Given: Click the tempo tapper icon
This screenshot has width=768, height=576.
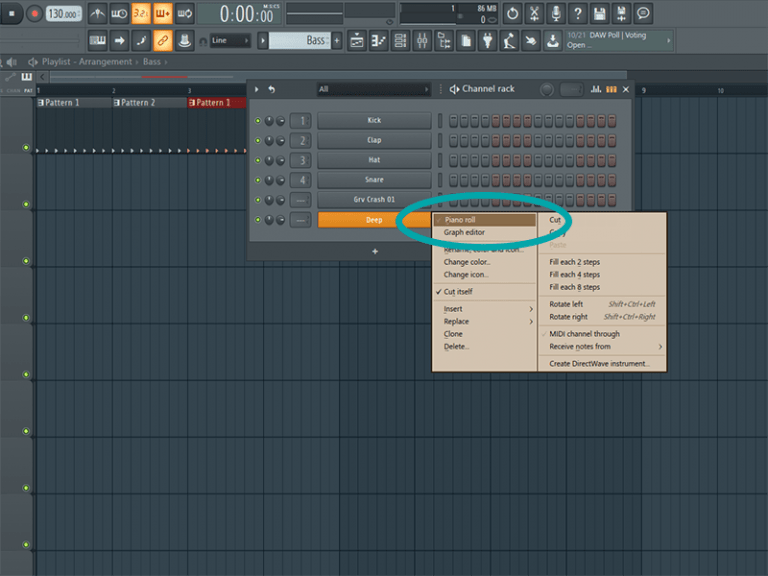Looking at the screenshot, I should click(509, 40).
